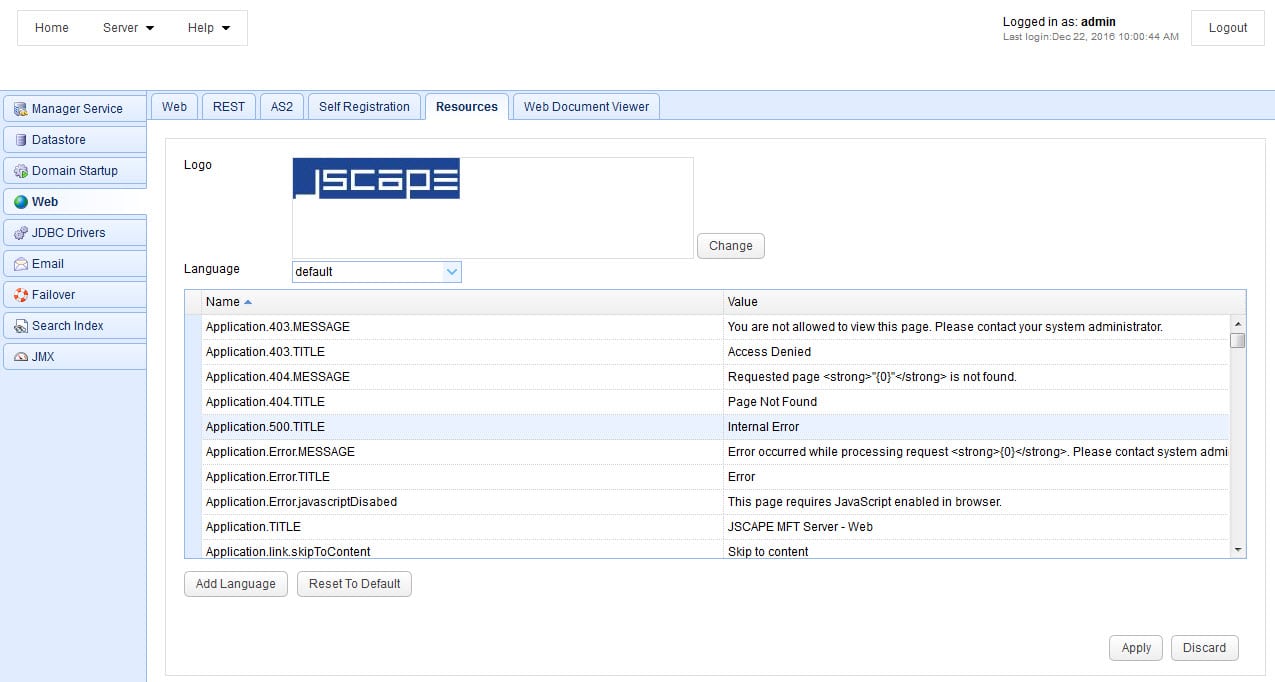Screen dimensions: 1275x682
Task: Open the AS2 tab
Action: point(282,107)
